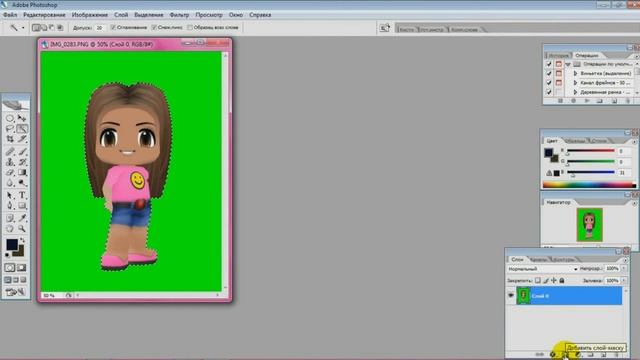
Task: Open the layer opacity slider arrow
Action: [x=624, y=269]
